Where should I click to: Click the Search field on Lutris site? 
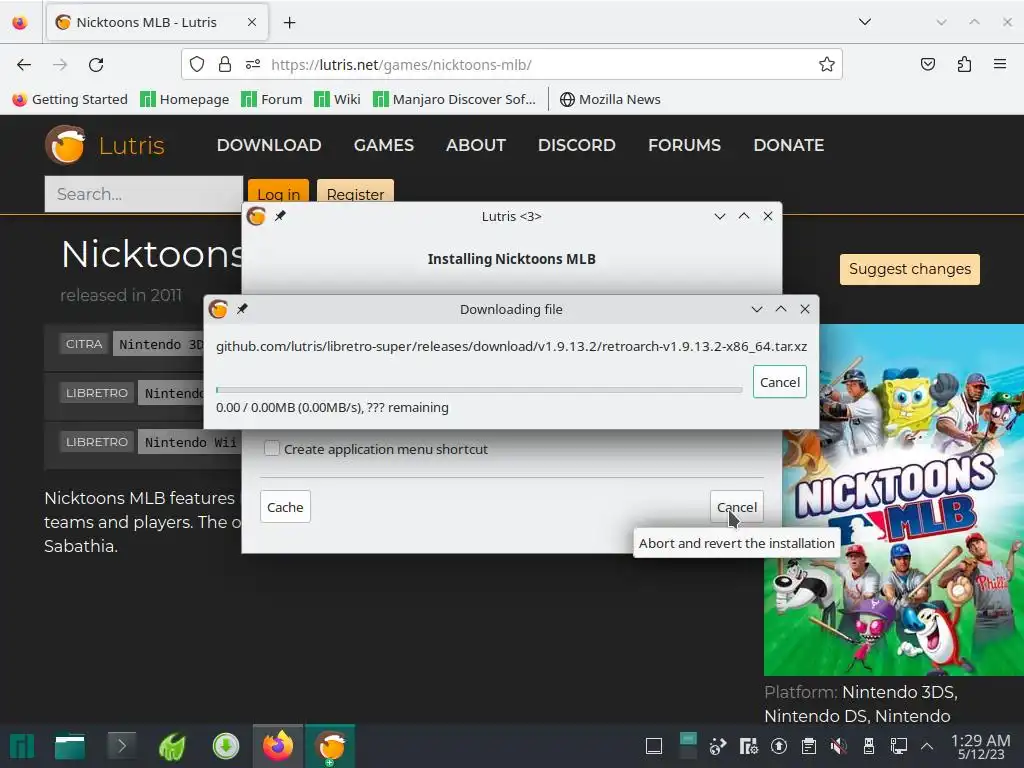[144, 194]
